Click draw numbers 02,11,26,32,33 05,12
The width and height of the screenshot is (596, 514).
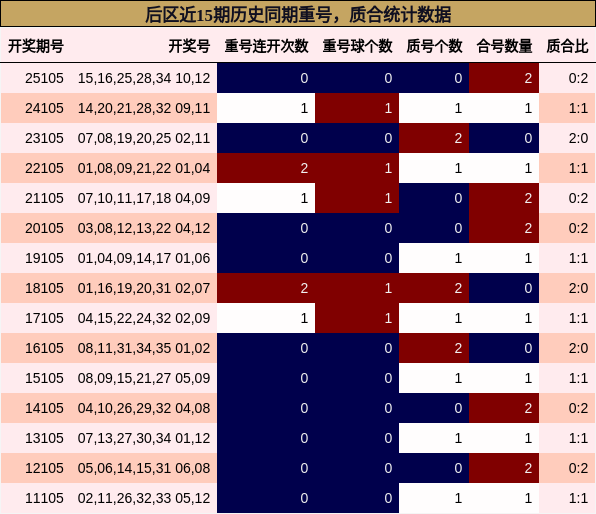pos(144,498)
